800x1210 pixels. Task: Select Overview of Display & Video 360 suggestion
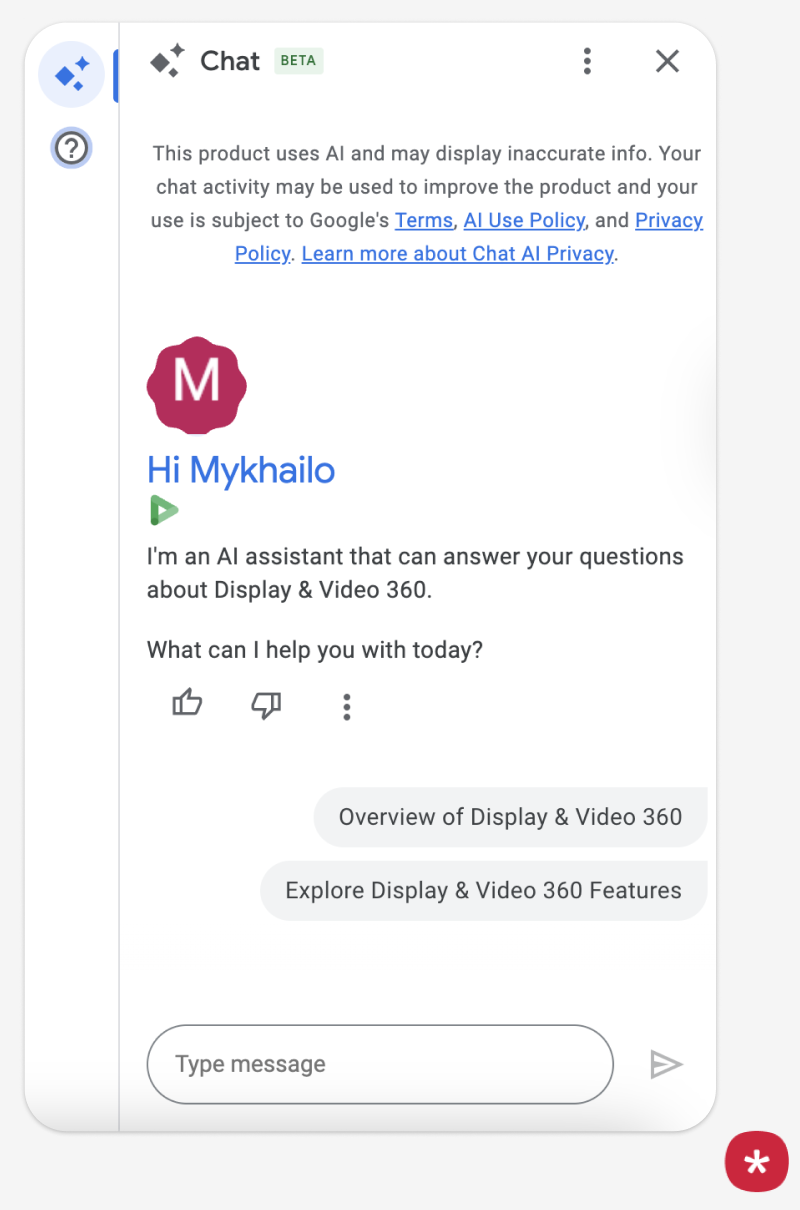tap(510, 817)
